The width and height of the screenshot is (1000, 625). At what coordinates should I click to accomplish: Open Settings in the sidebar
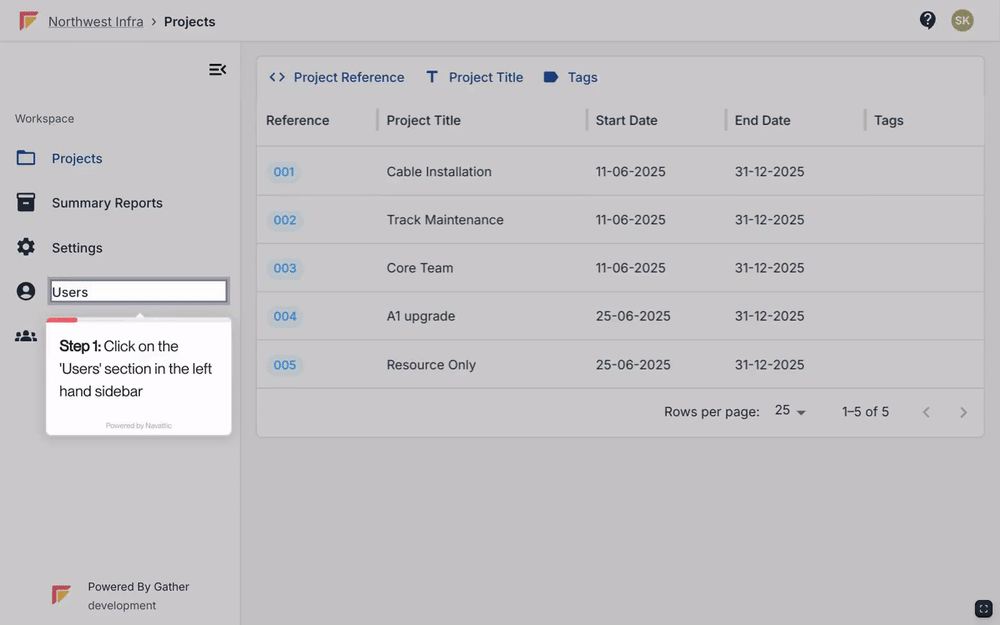click(77, 247)
